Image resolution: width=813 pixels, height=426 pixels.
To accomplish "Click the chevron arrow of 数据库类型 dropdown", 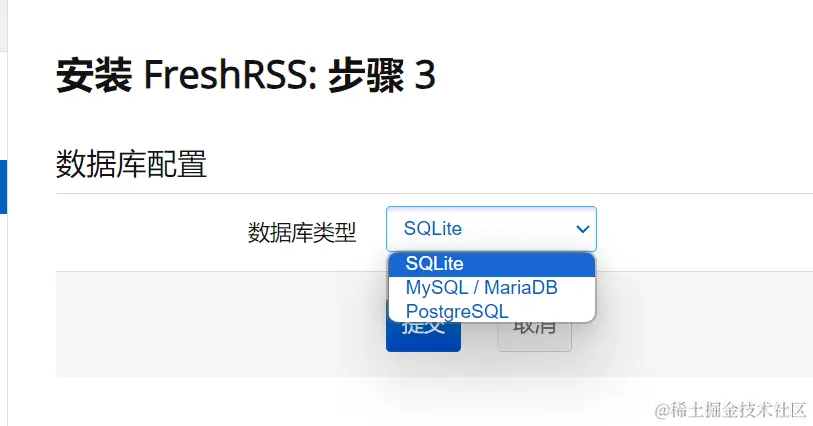I will click(583, 229).
